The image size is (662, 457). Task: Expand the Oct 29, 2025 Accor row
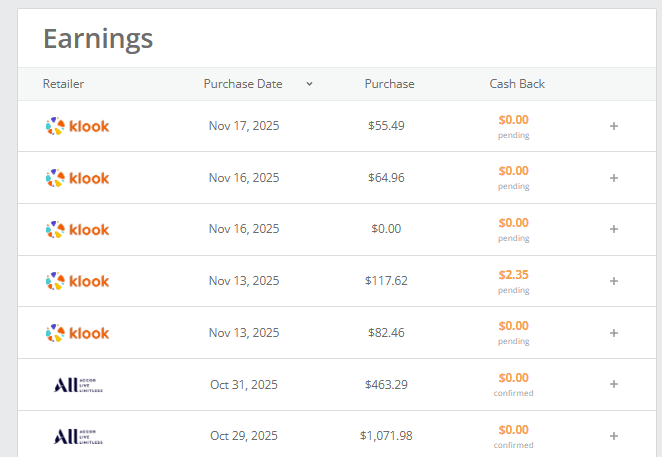(x=614, y=436)
